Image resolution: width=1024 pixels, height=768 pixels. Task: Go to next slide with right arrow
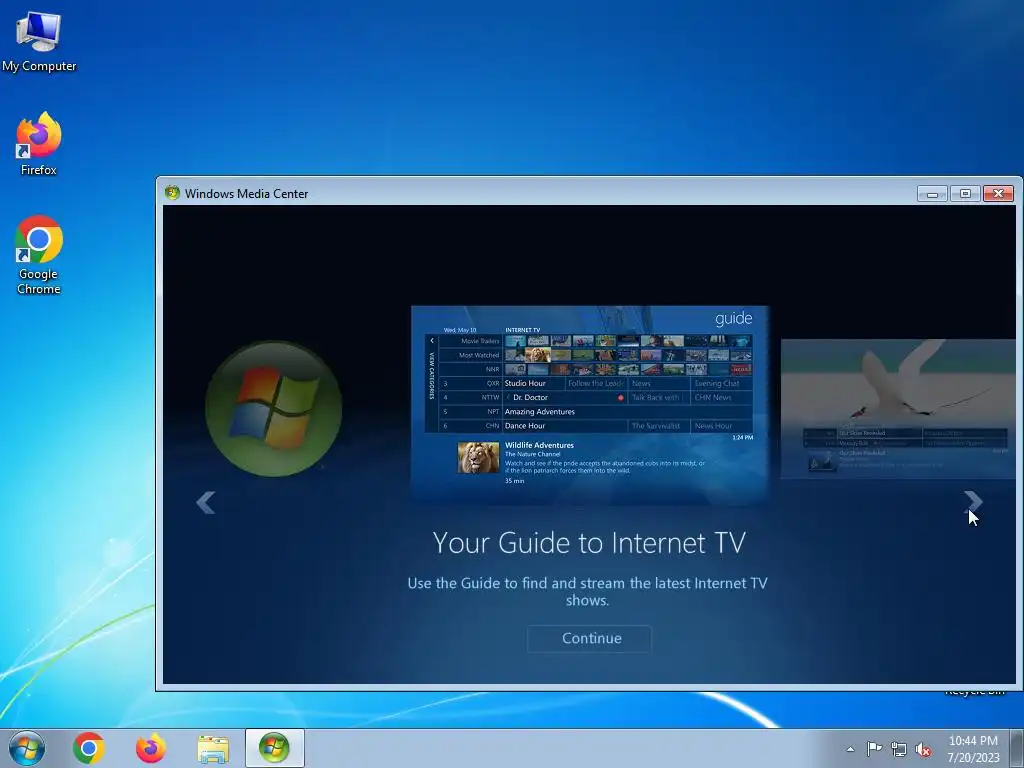coord(973,502)
